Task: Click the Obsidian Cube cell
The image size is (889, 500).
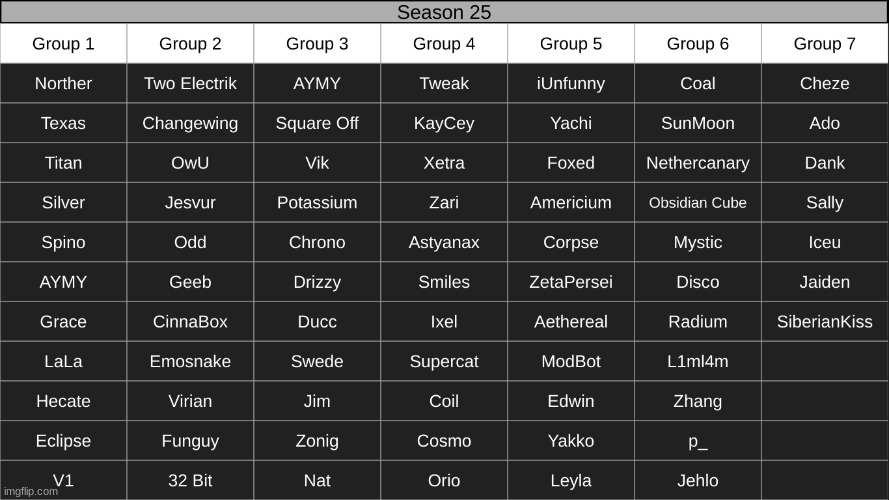Action: [x=698, y=202]
